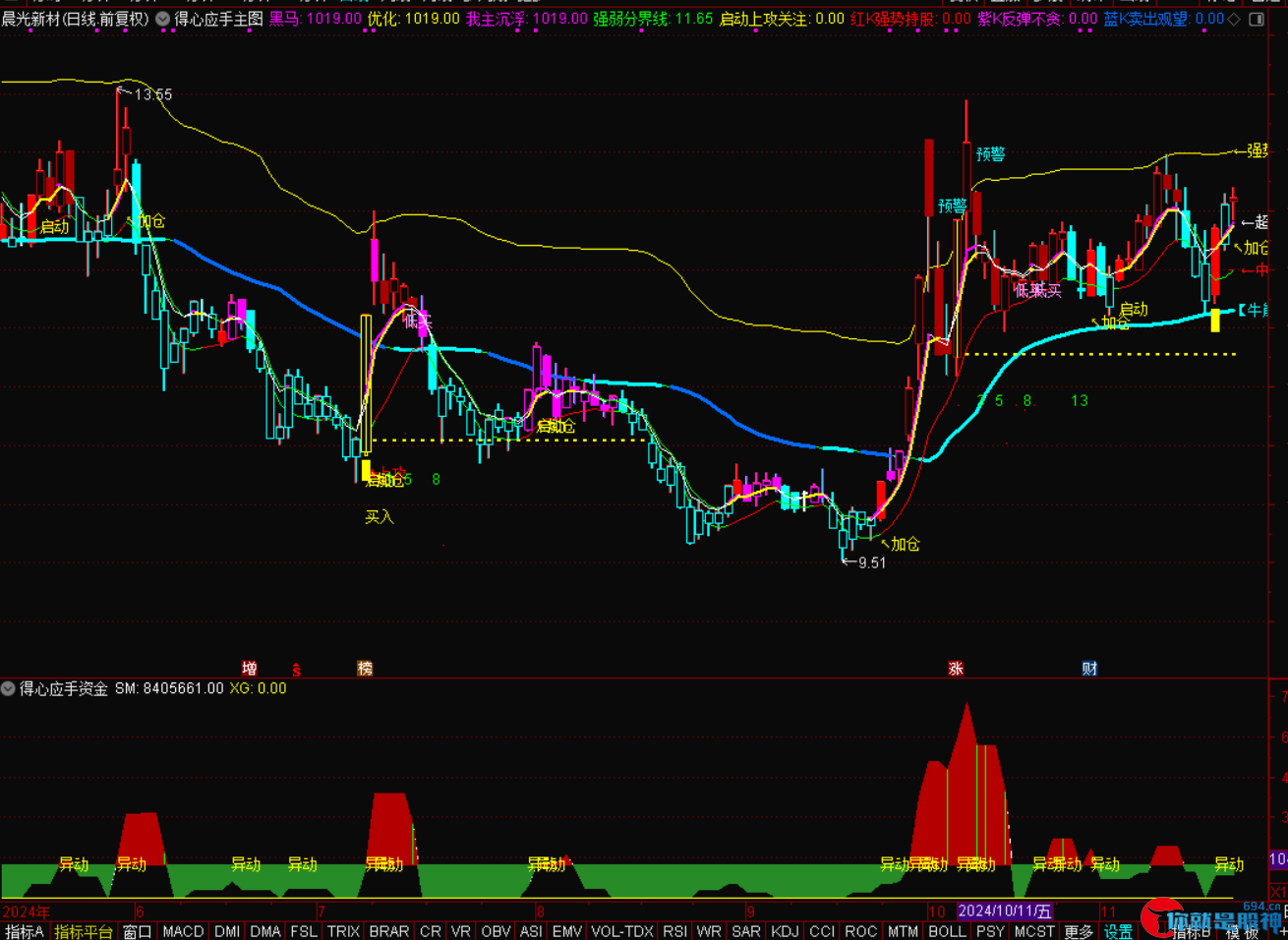Click the 2024/10/11/五 date marker
The height and width of the screenshot is (940, 1288).
(x=1005, y=912)
